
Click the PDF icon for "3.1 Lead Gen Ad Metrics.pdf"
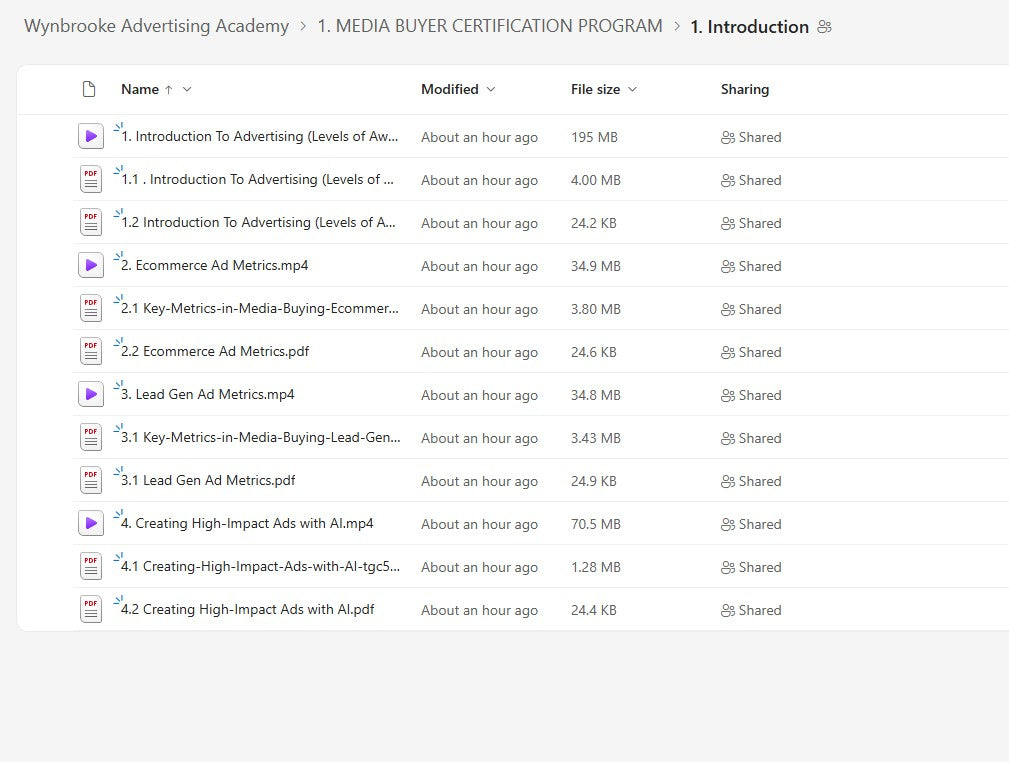tap(90, 480)
